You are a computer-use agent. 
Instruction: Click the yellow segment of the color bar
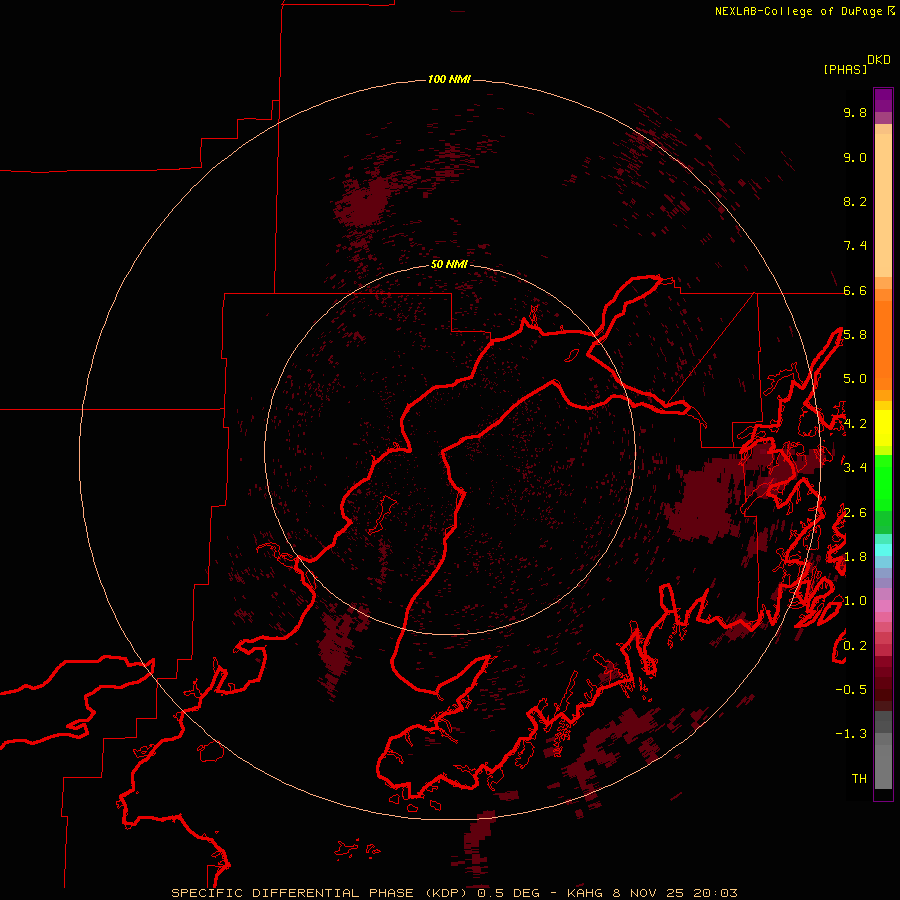tap(883, 428)
